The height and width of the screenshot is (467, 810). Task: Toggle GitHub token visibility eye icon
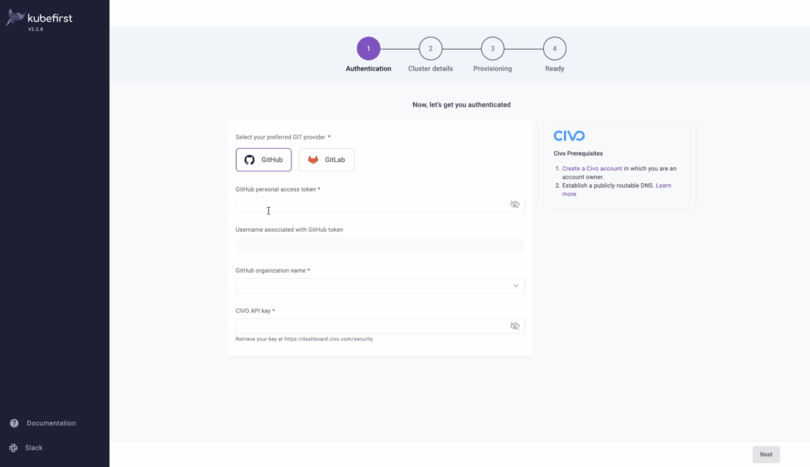pos(515,205)
